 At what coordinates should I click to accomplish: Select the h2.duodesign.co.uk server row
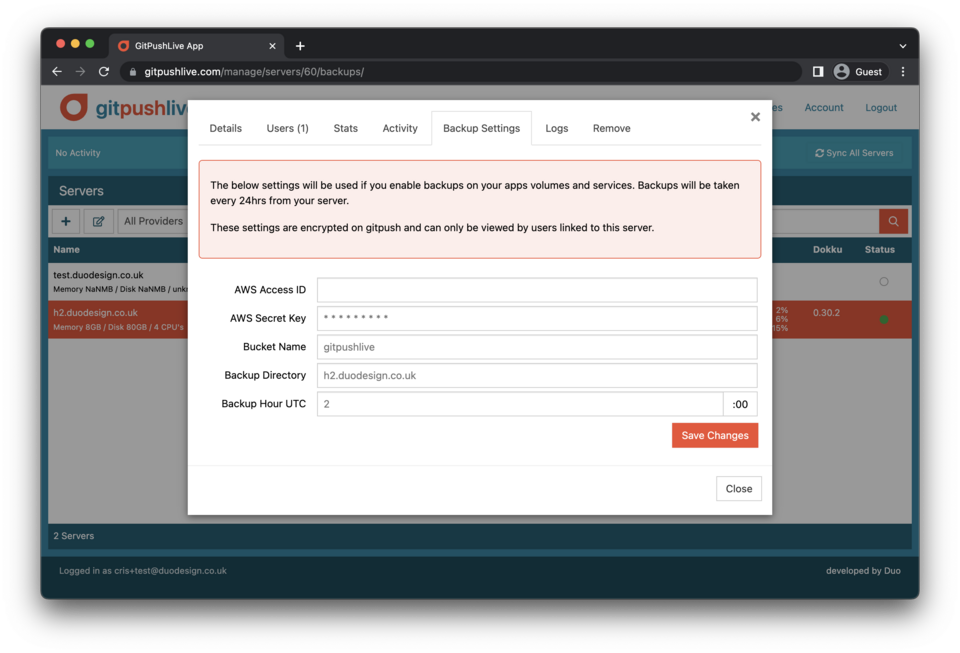[118, 319]
